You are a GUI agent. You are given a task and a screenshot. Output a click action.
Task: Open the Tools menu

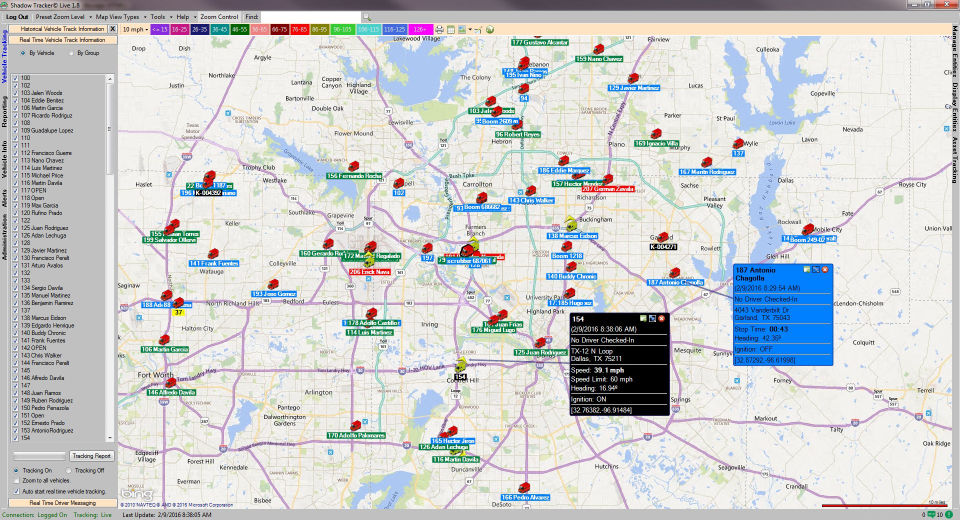click(x=158, y=18)
